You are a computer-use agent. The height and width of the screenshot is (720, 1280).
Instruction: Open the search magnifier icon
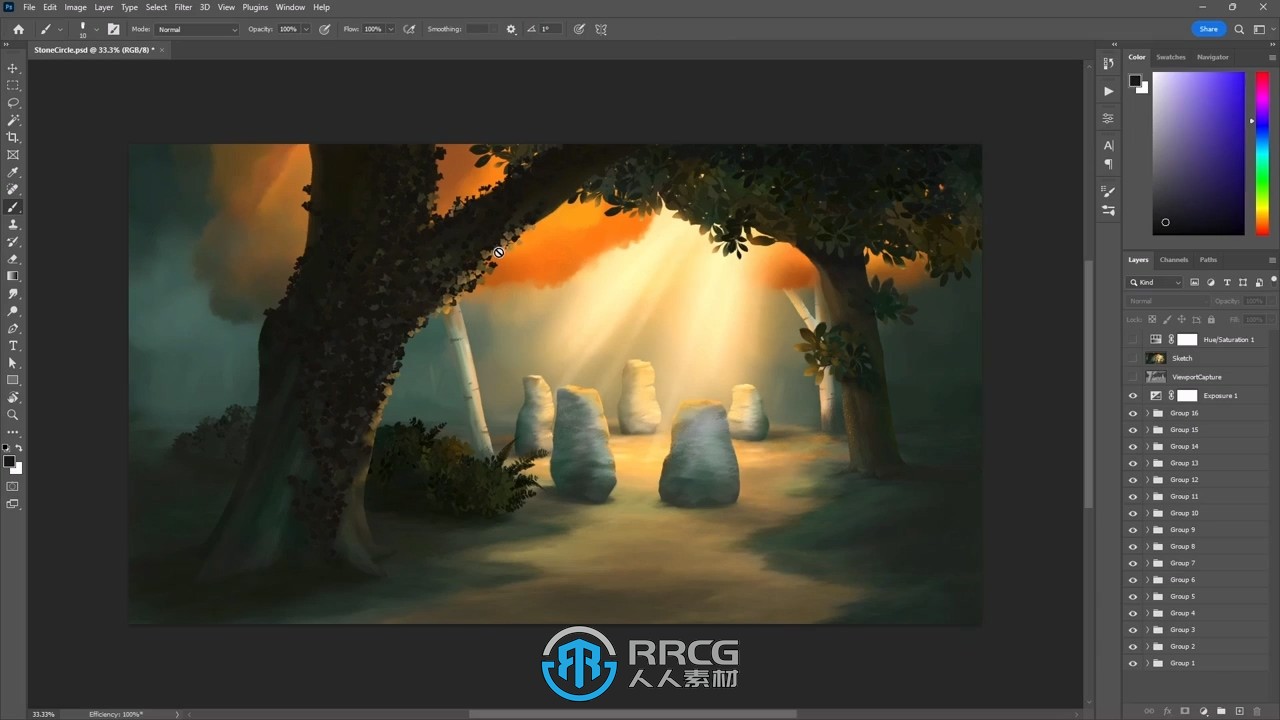click(1240, 29)
